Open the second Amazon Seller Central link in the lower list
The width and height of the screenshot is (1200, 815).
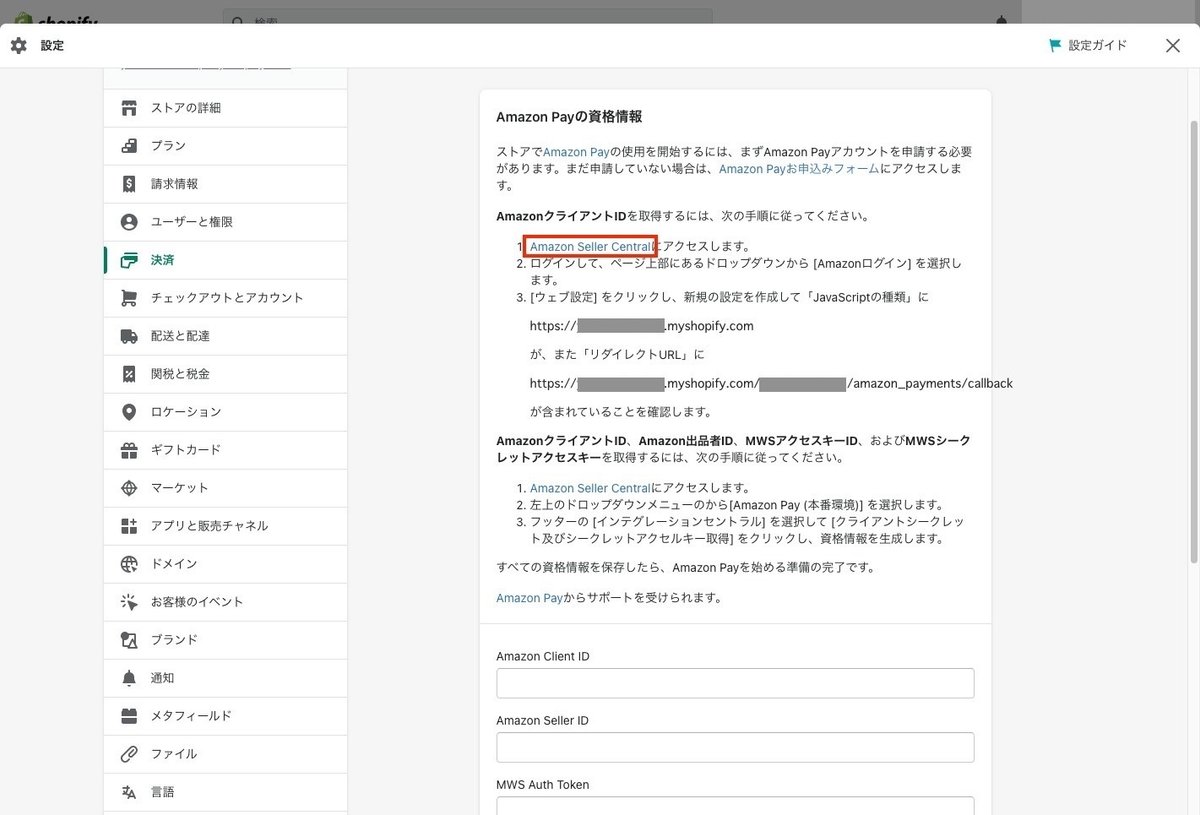[x=590, y=488]
